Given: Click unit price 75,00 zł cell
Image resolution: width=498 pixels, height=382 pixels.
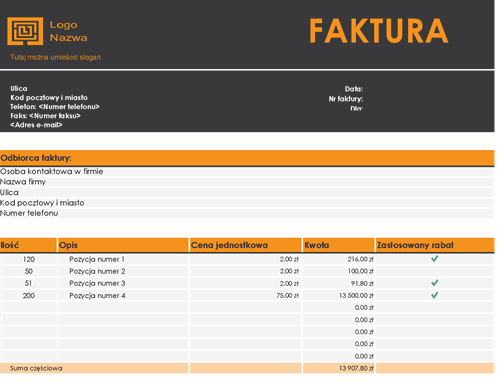Looking at the screenshot, I should point(245,296).
